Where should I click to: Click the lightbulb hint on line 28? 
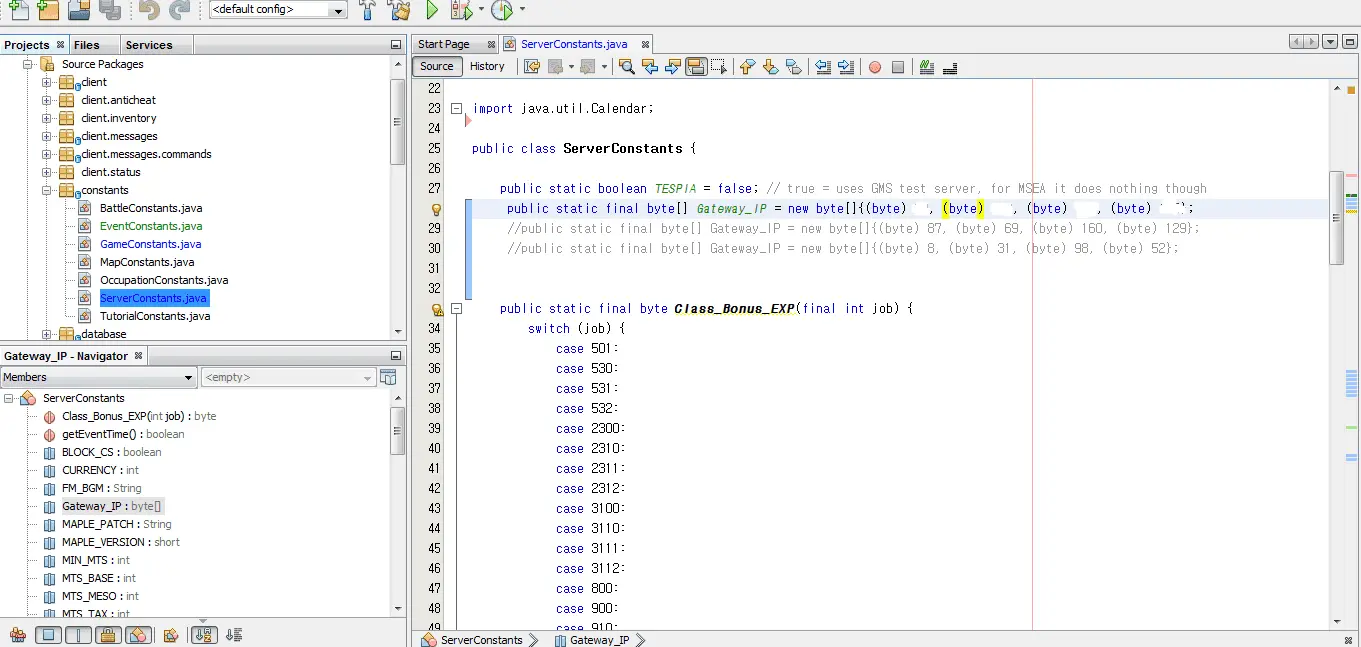coord(436,209)
